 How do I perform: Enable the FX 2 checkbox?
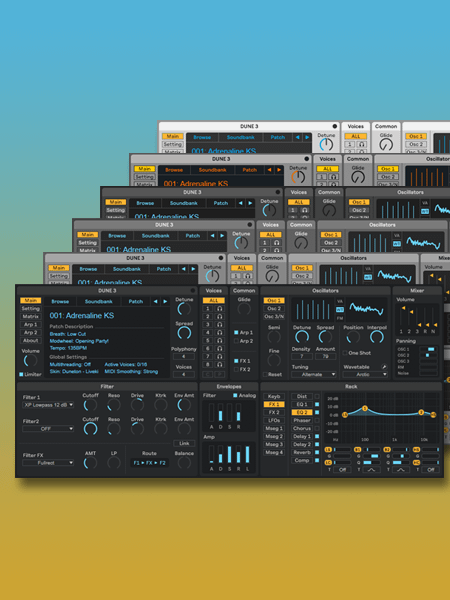pos(236,369)
